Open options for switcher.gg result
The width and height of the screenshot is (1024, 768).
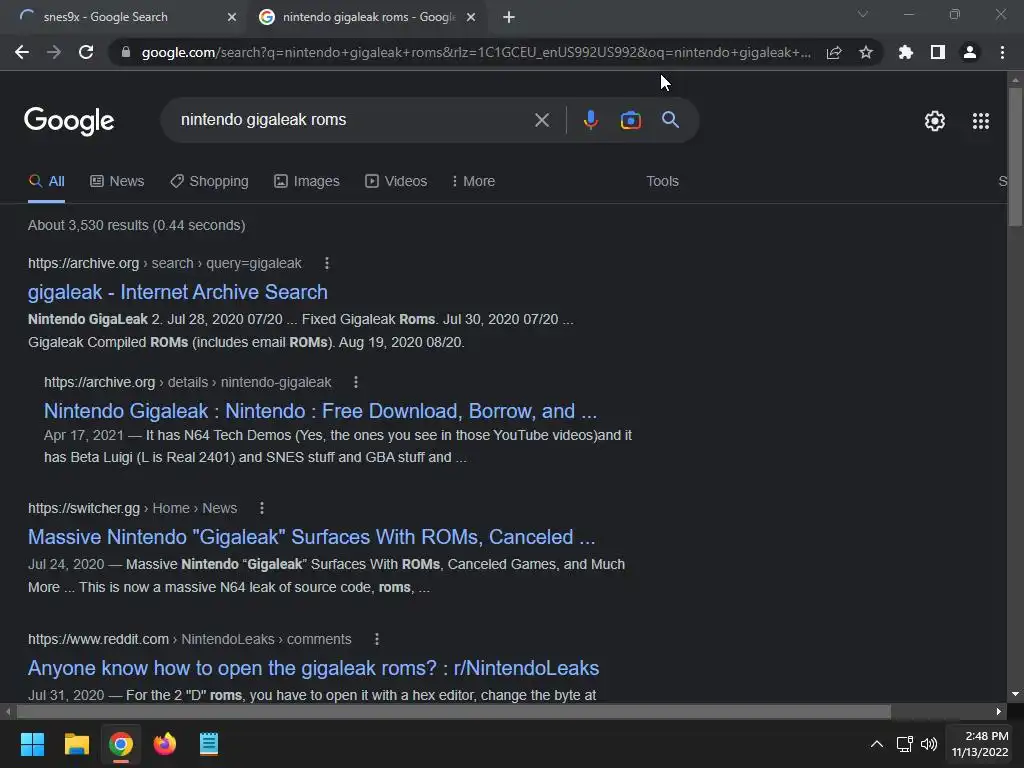(262, 508)
